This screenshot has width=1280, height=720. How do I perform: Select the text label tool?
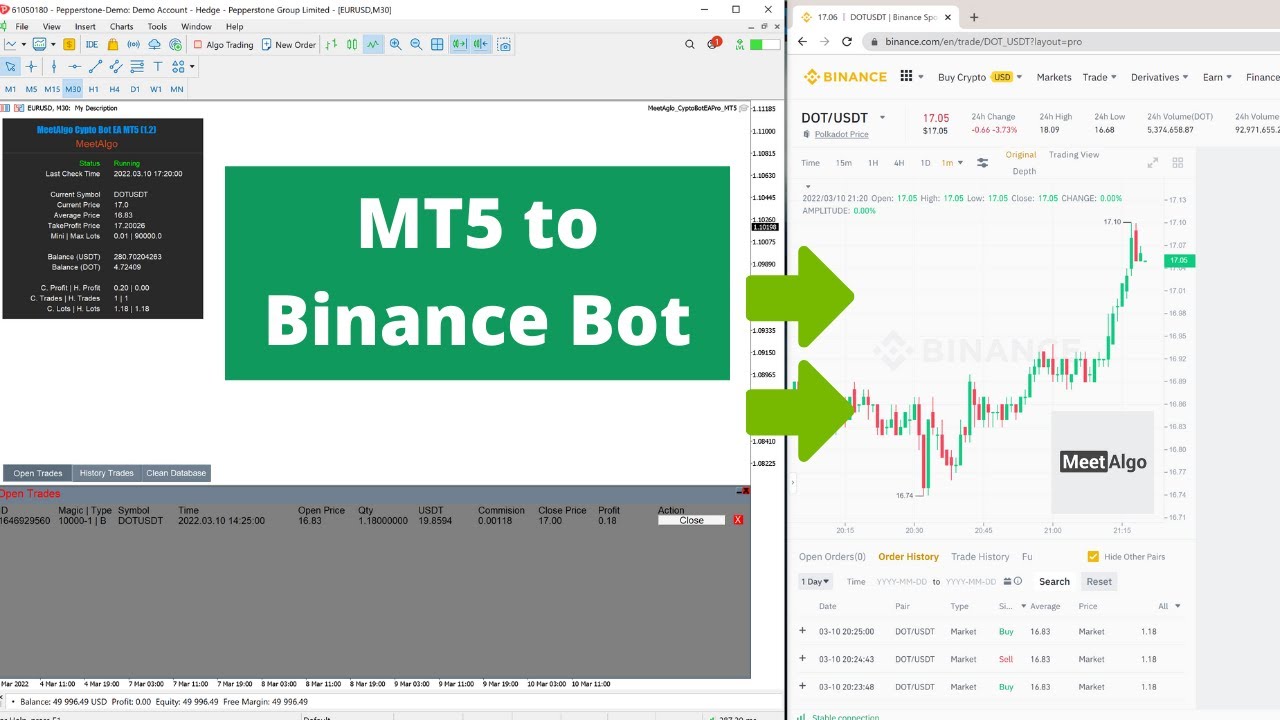(158, 66)
